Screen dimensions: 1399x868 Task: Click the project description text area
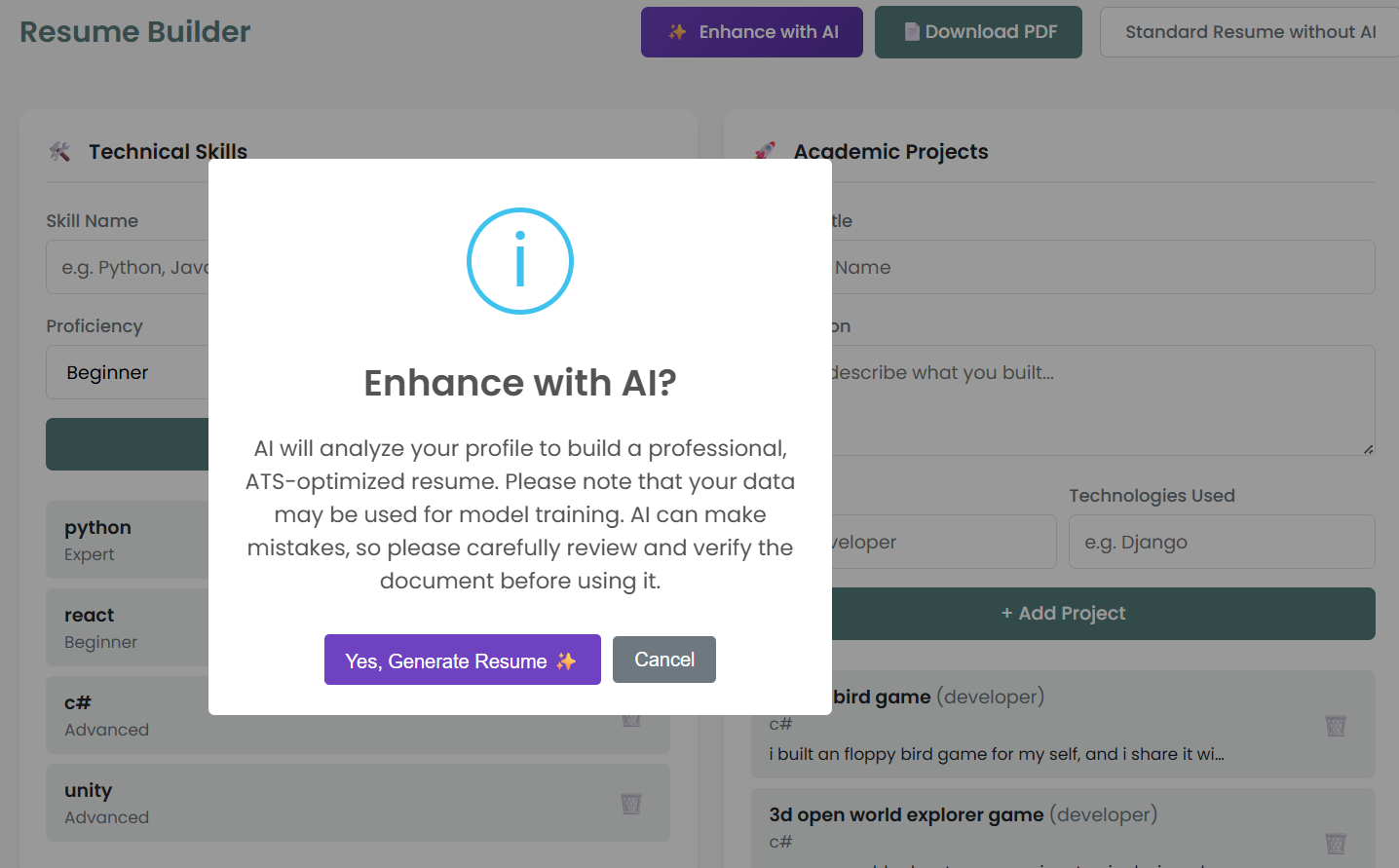(x=1101, y=399)
